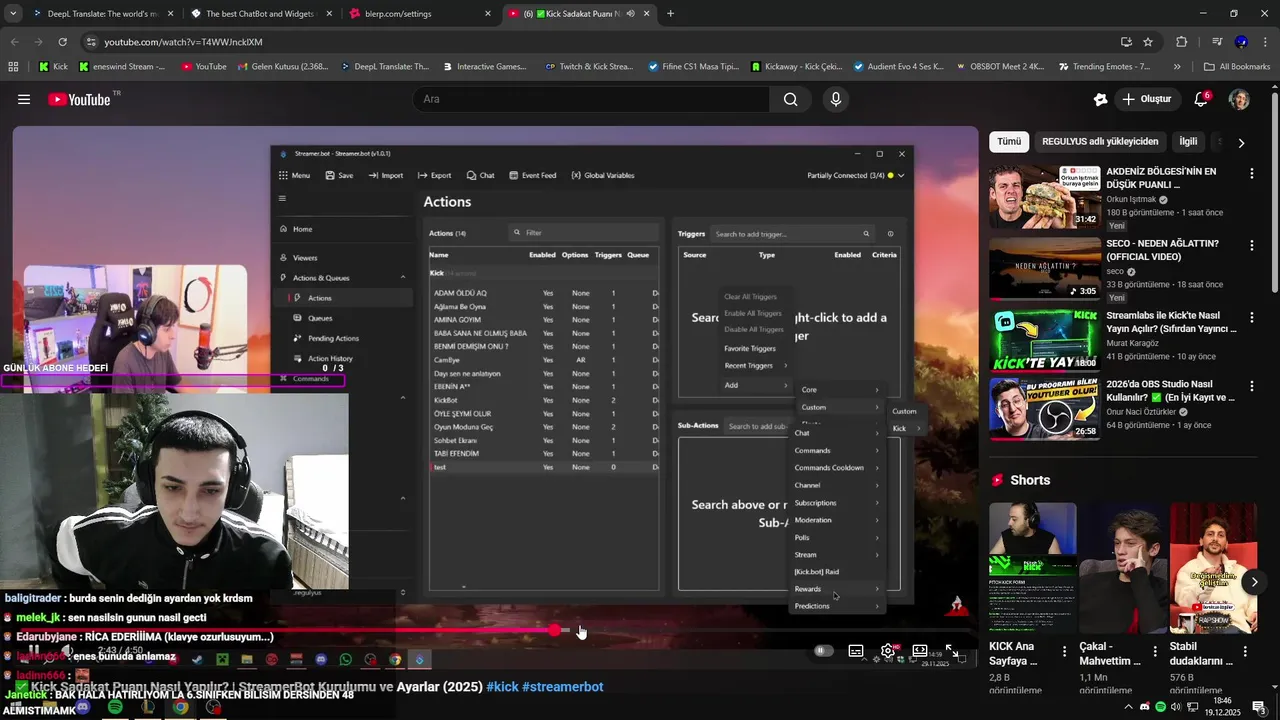Viewport: 1280px width, 720px height.
Task: Open the Chrome tab search dropdown arrow
Action: pyautogui.click(x=12, y=14)
